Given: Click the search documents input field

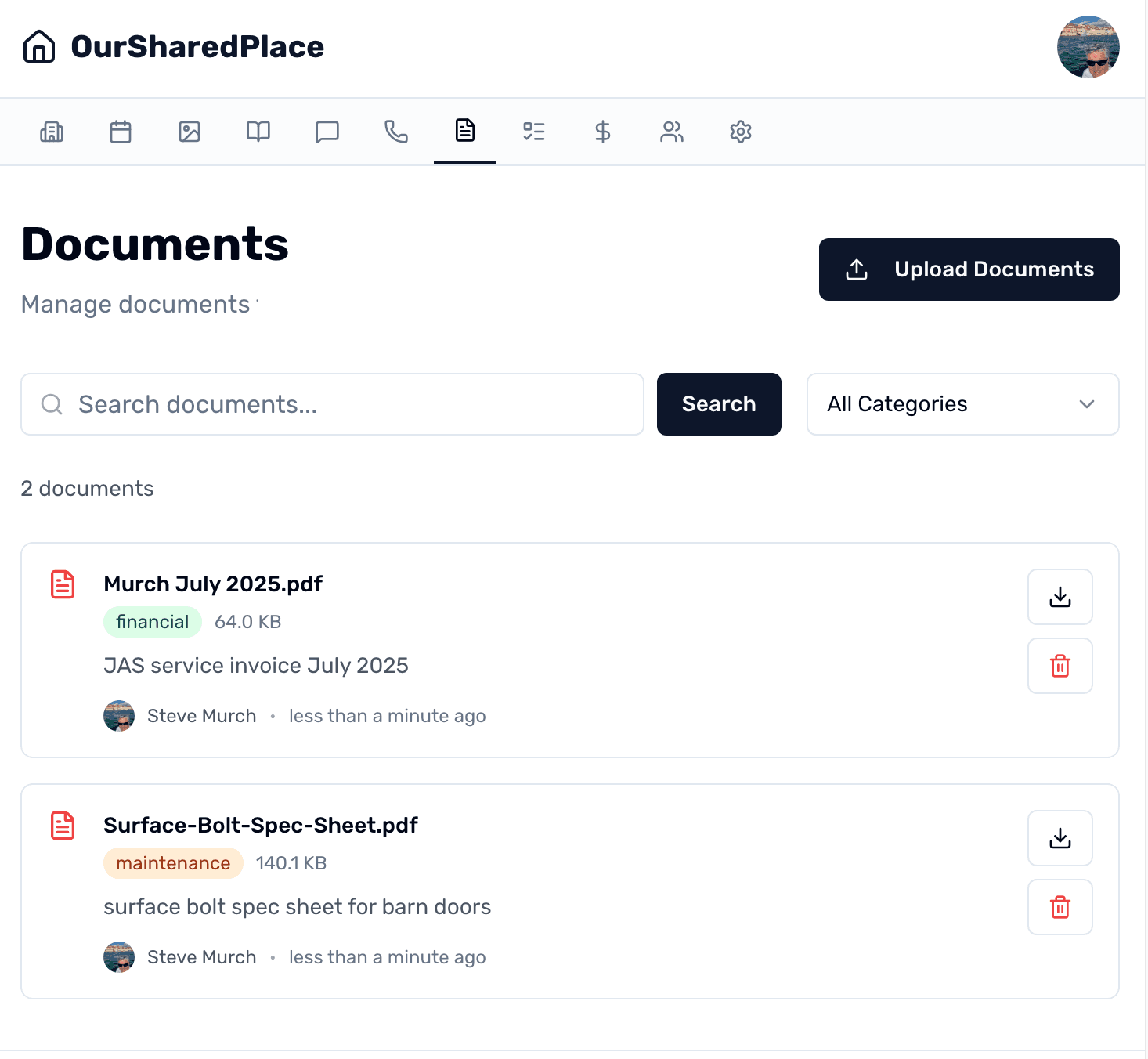Looking at the screenshot, I should click(x=332, y=404).
